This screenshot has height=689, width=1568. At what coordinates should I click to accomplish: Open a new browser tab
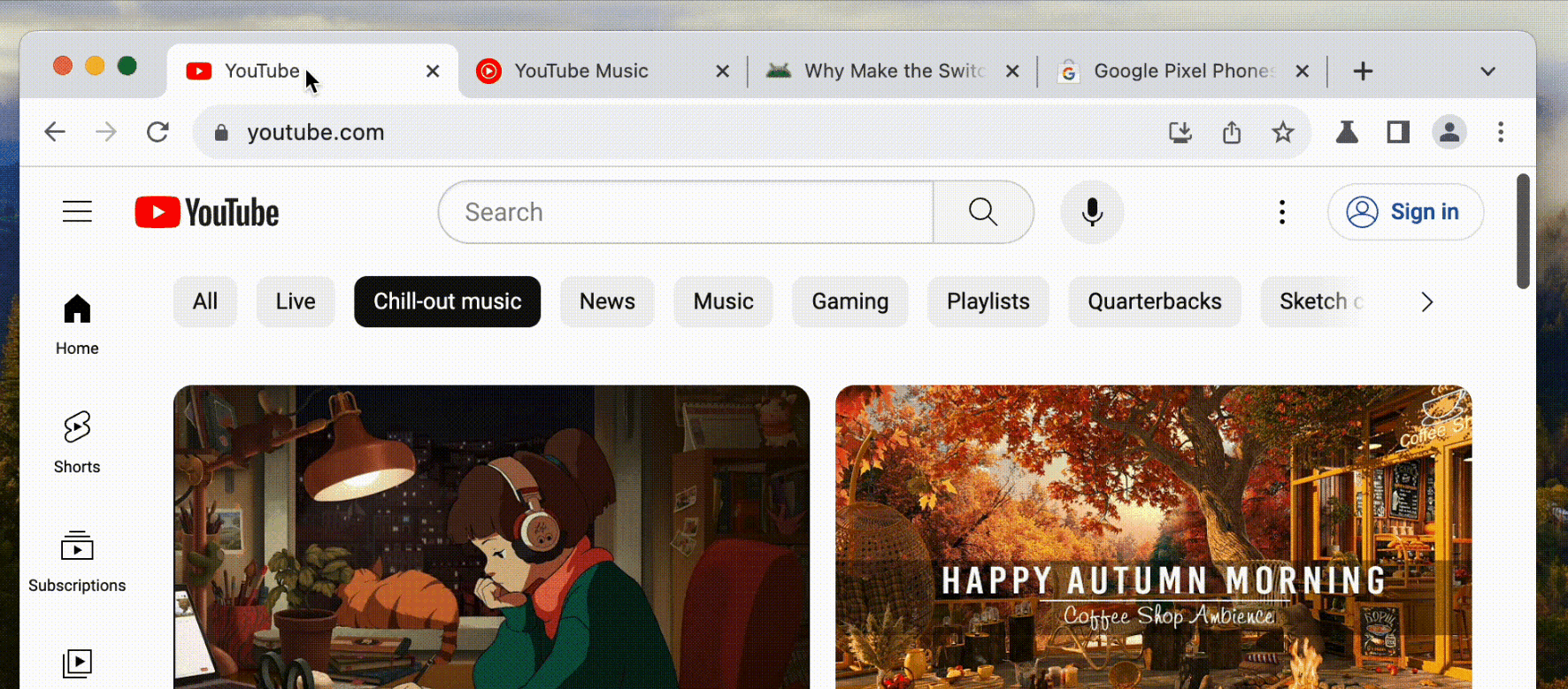pos(1363,71)
